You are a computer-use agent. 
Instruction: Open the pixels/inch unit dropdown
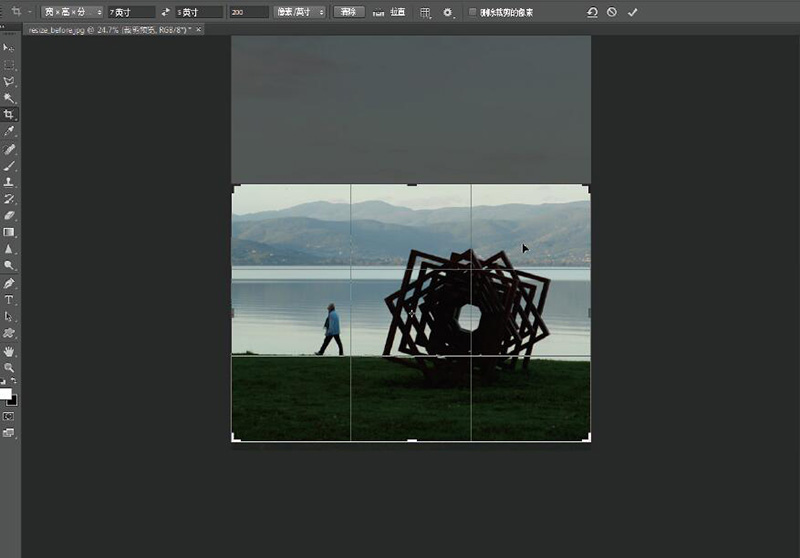point(300,12)
